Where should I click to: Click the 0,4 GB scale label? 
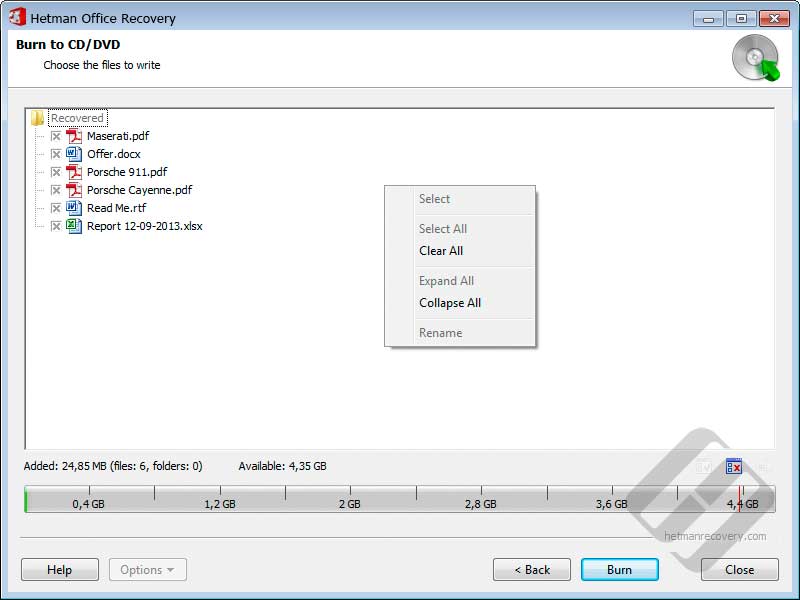(x=88, y=504)
